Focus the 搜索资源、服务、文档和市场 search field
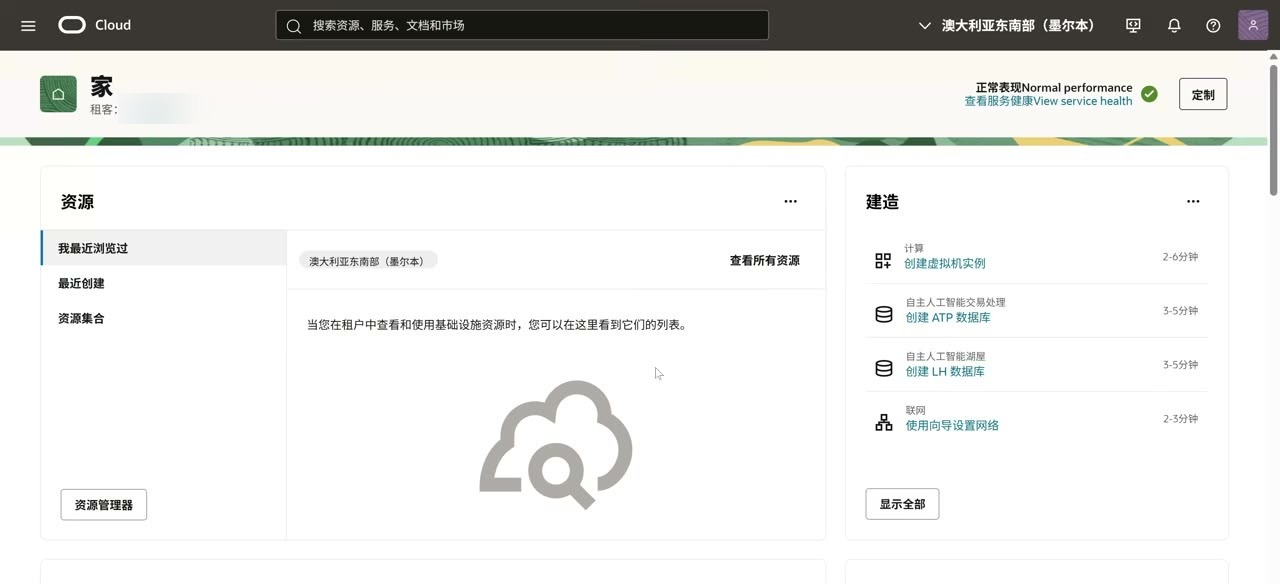Viewport: 1280px width, 584px height. [522, 25]
